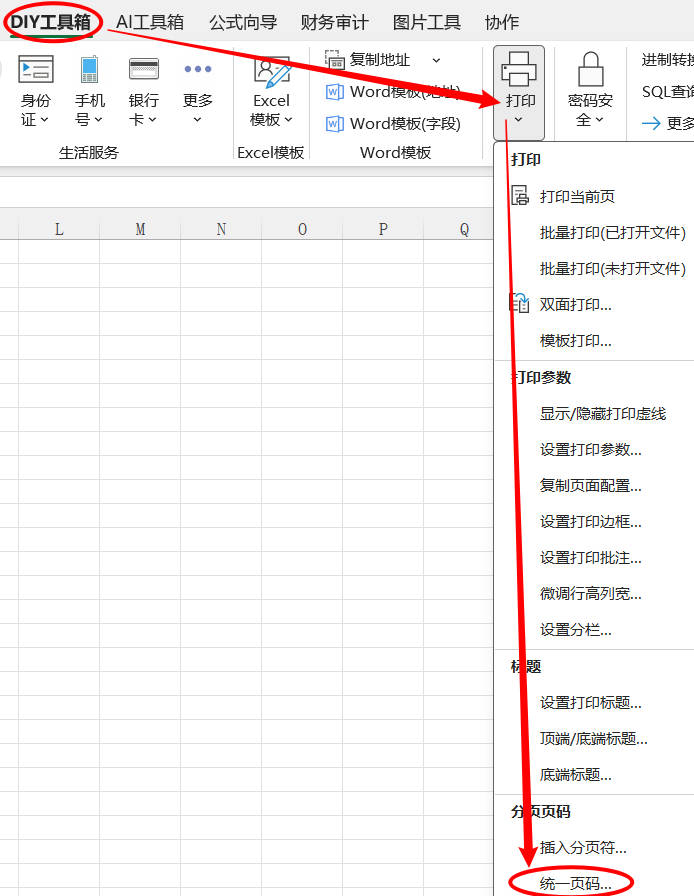Switch to the AI工具箱 tab
This screenshot has width=694, height=896.
[150, 22]
